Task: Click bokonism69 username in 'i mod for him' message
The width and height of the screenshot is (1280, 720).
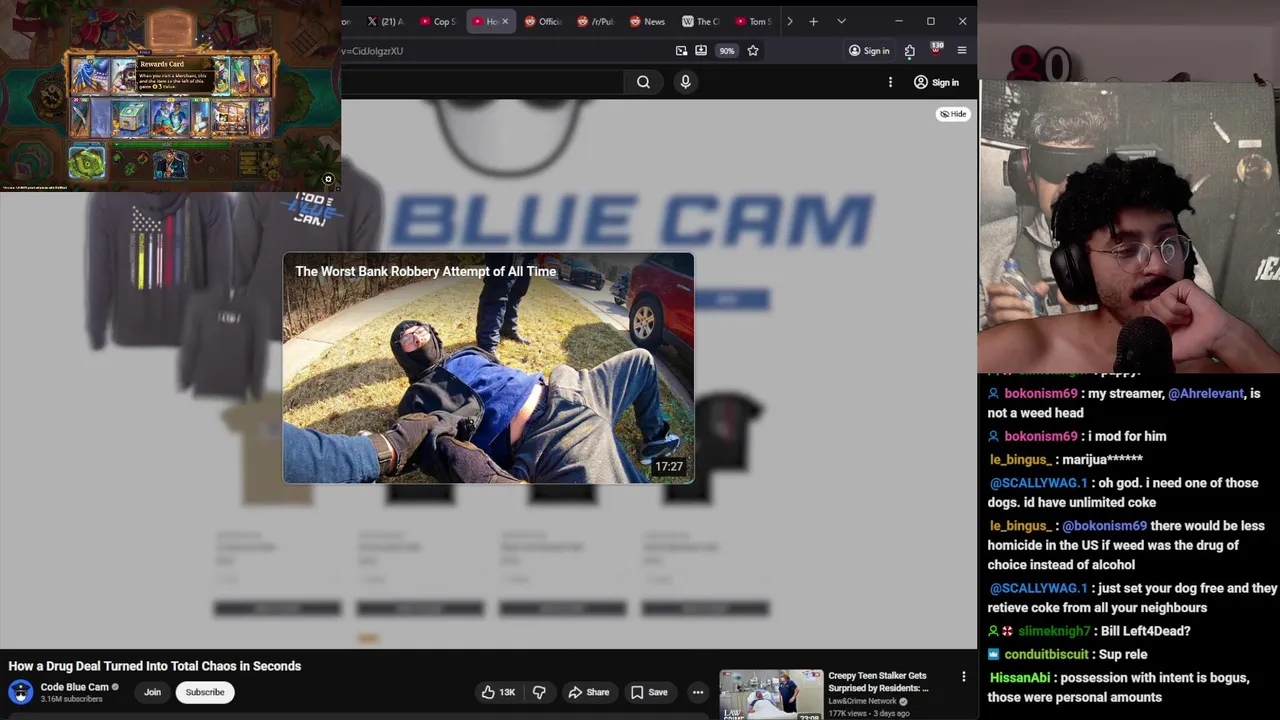Action: (x=1041, y=436)
